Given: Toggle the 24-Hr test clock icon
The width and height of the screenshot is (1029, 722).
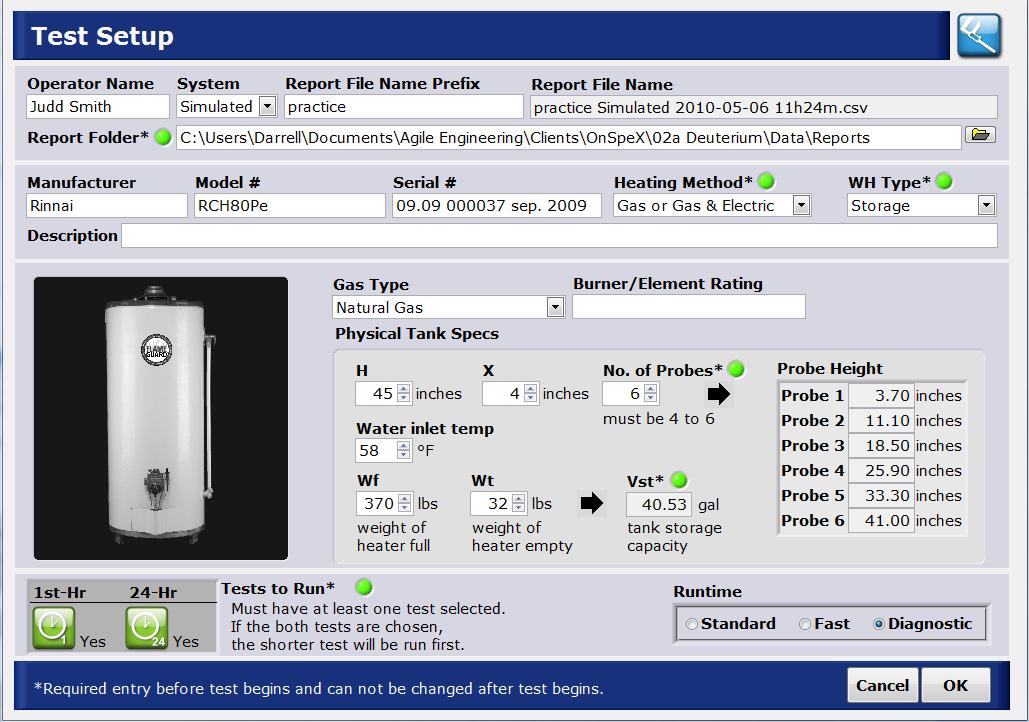Looking at the screenshot, I should click(x=145, y=629).
